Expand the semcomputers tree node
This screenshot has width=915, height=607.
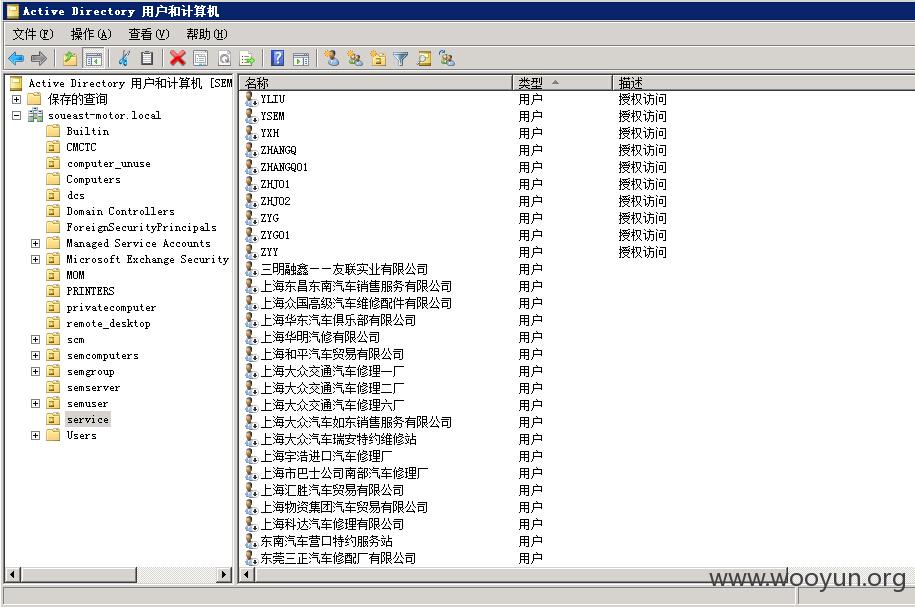pyautogui.click(x=36, y=355)
